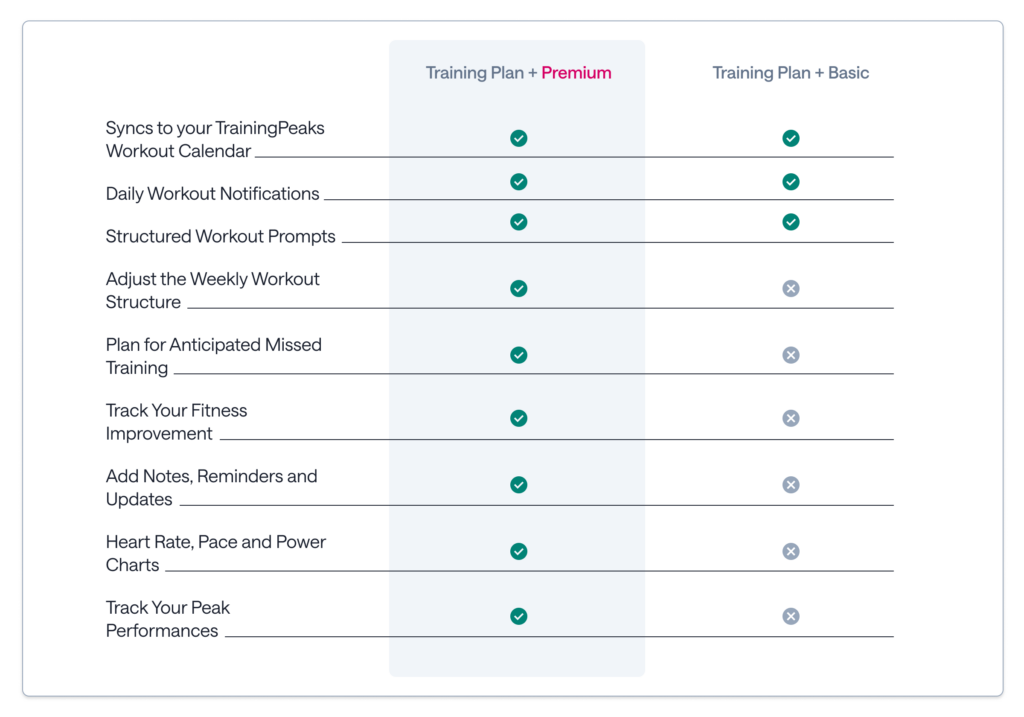Screen dimensions: 1024x717
Task: Click Premium checkmark for Structured Workout Prompts
Action: 518,222
